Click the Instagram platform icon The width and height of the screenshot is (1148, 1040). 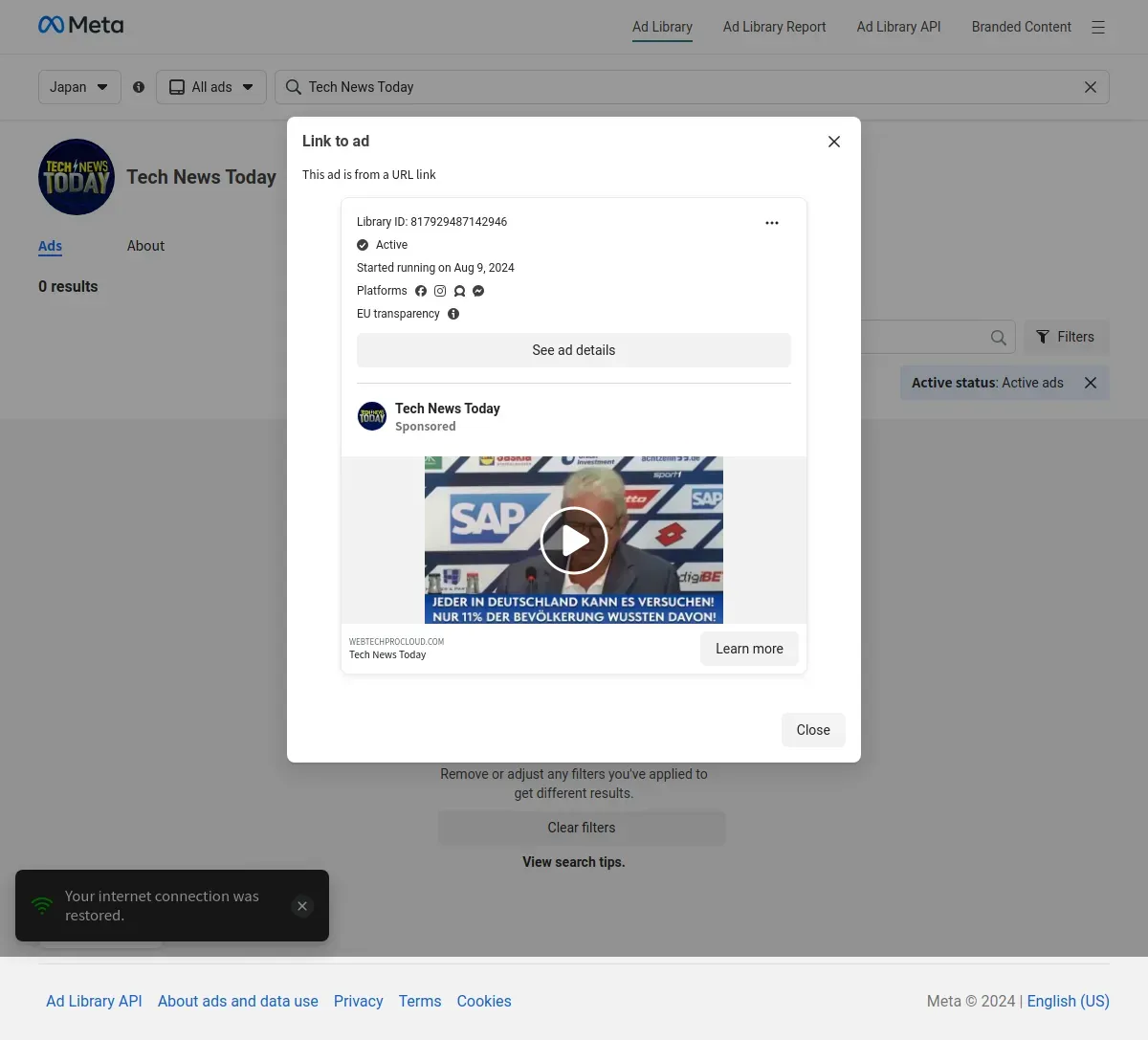coord(440,291)
